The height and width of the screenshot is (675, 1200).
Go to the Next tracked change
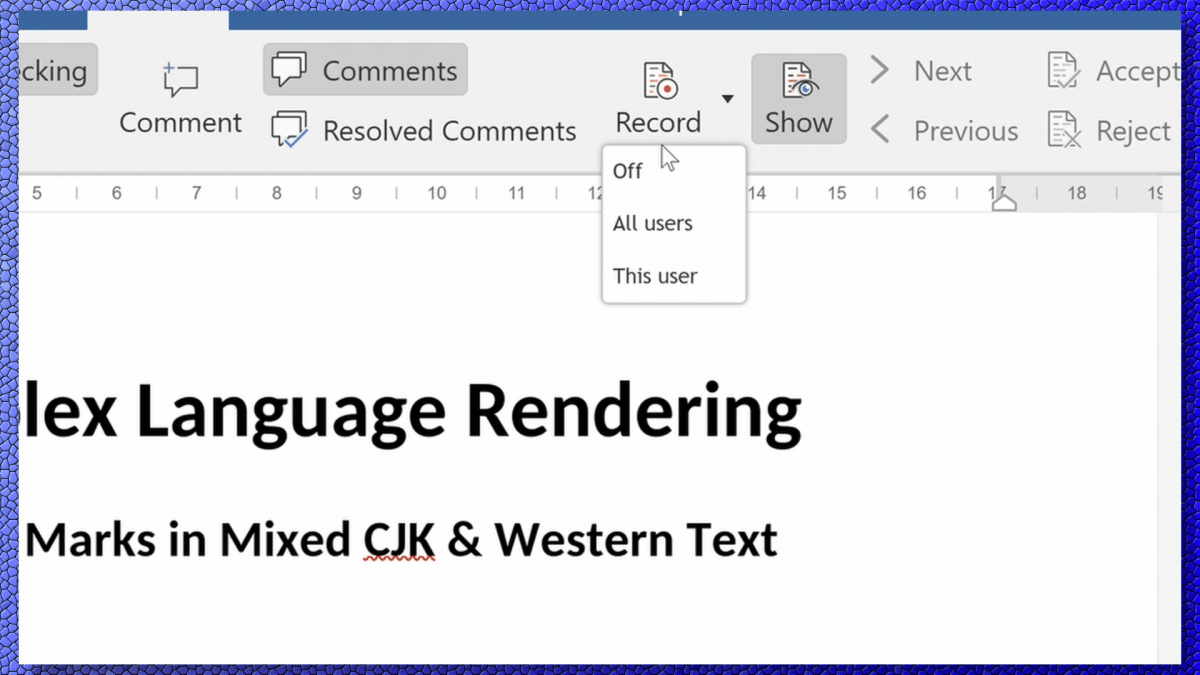921,71
